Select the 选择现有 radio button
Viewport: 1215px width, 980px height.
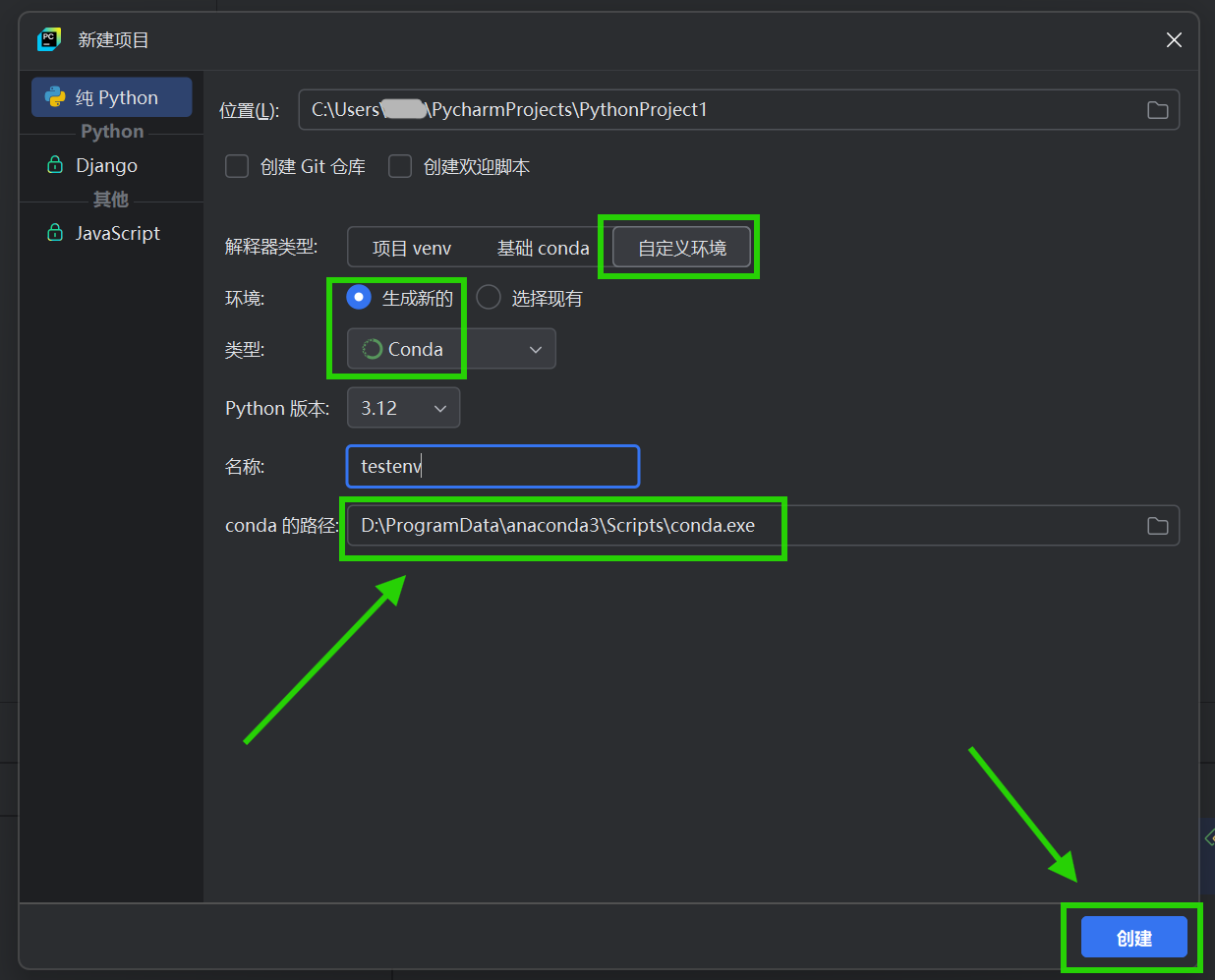pyautogui.click(x=489, y=297)
